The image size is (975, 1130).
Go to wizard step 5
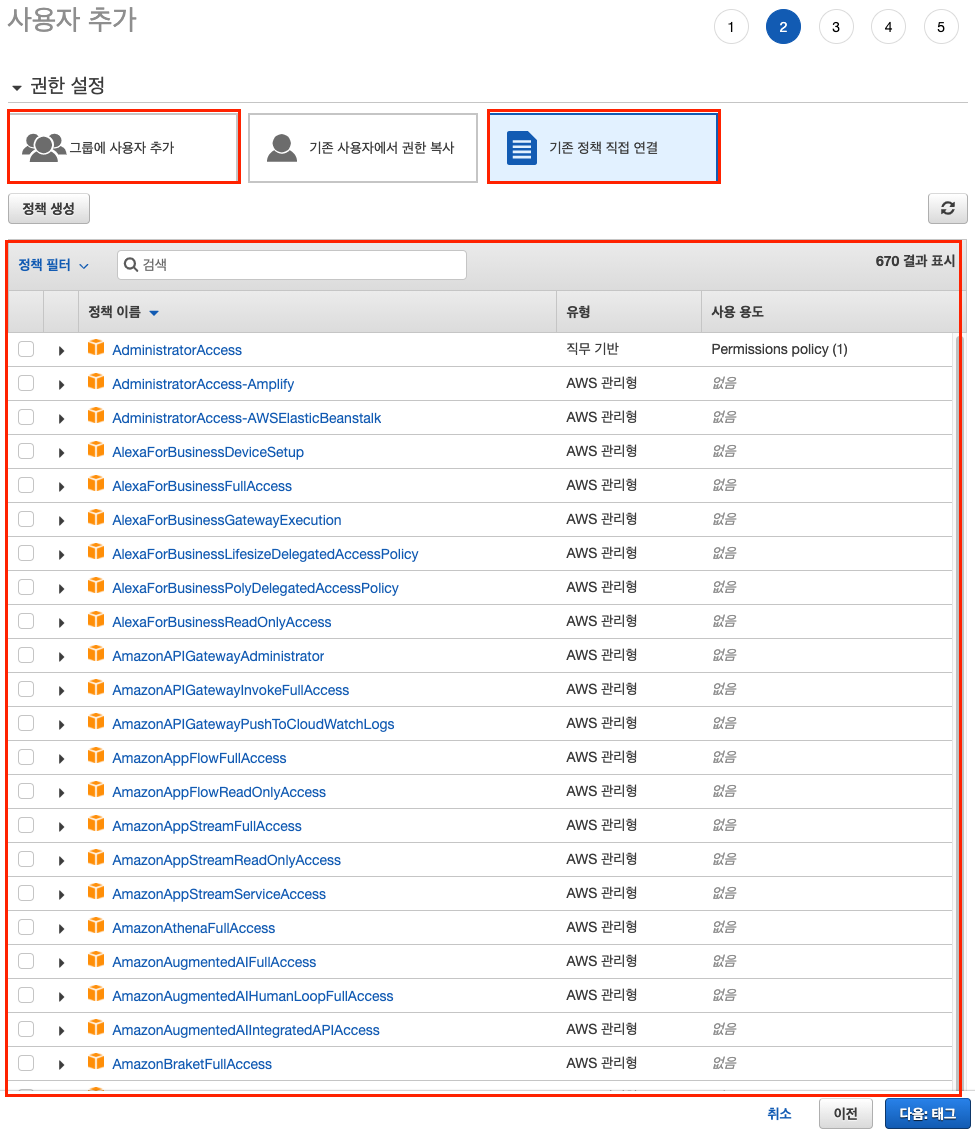(941, 27)
